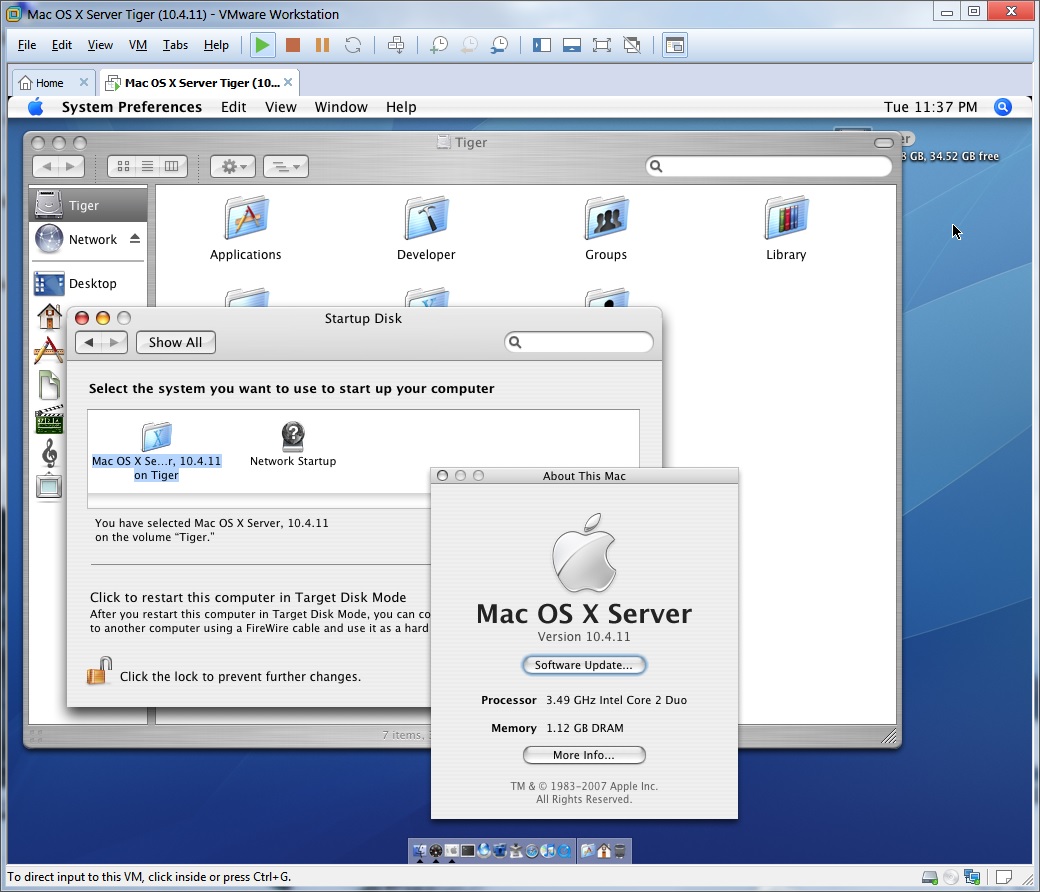Click the Startup Disk search field
The image size is (1040, 892).
point(579,342)
